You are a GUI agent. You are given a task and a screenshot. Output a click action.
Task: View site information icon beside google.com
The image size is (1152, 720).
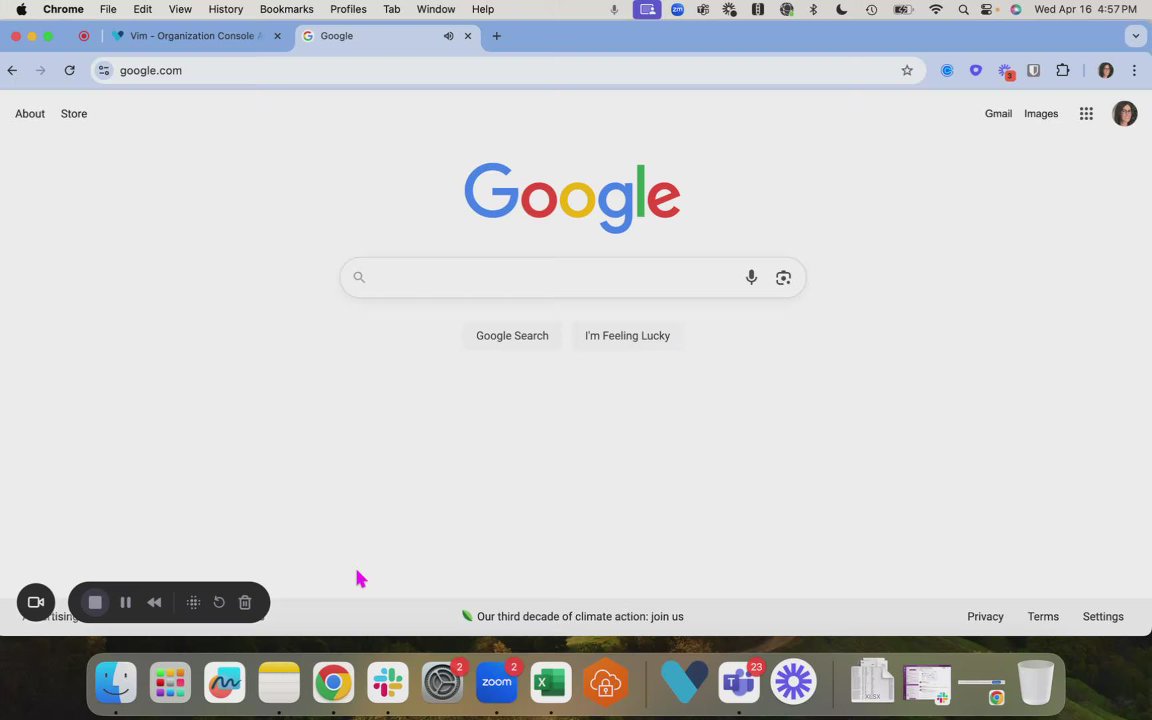[x=104, y=71]
